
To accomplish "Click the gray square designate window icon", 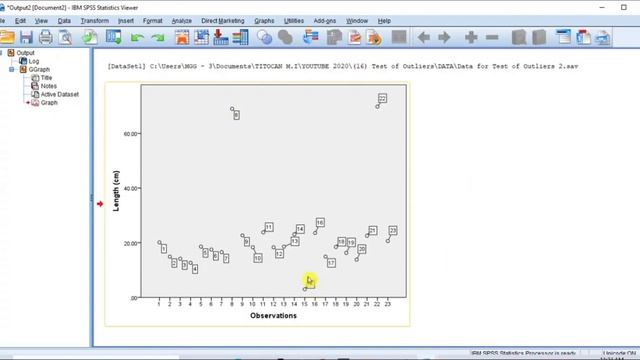I will (399, 37).
